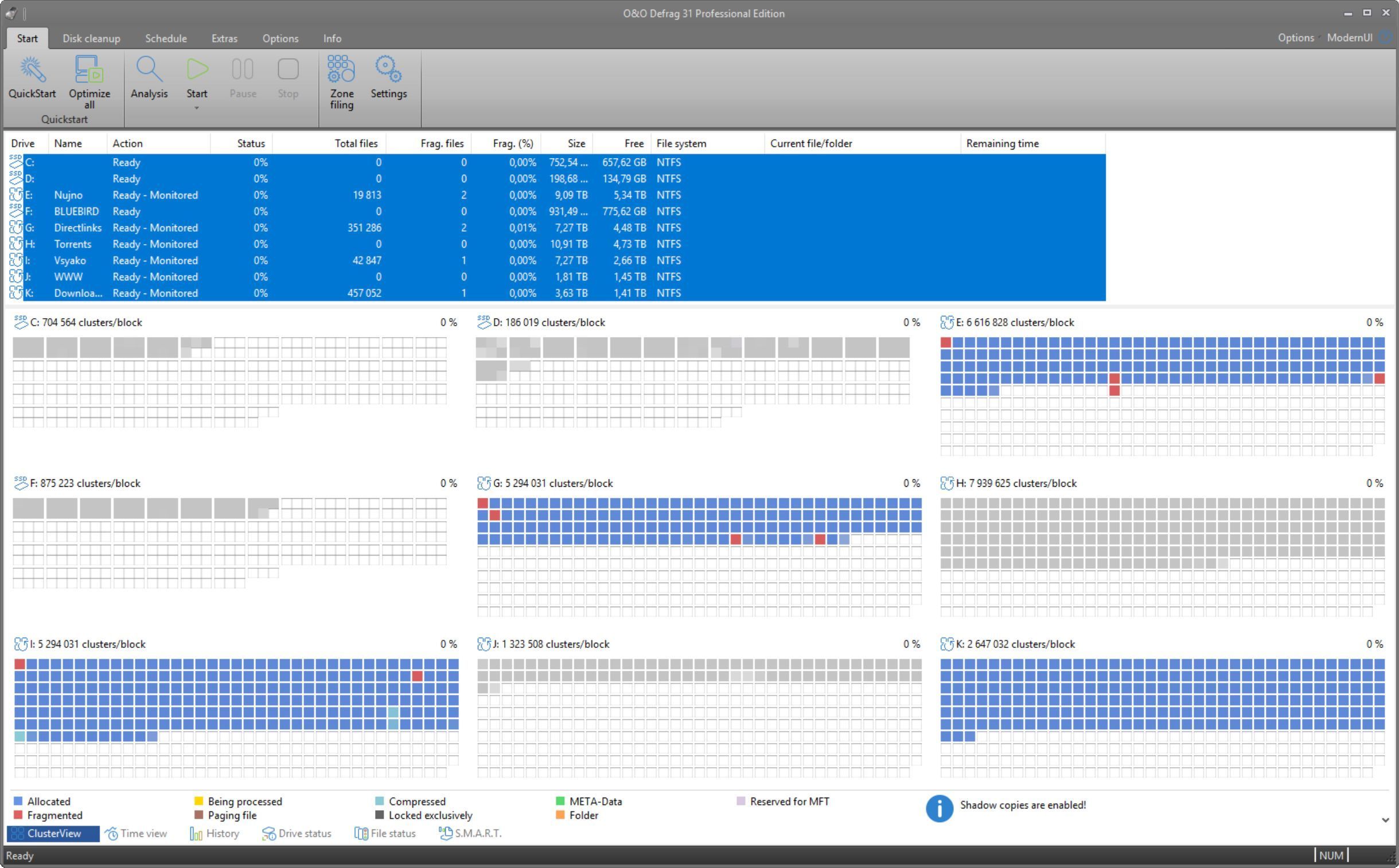Click the O&O Defrag app icon in title bar
The image size is (1399, 868).
[x=11, y=13]
